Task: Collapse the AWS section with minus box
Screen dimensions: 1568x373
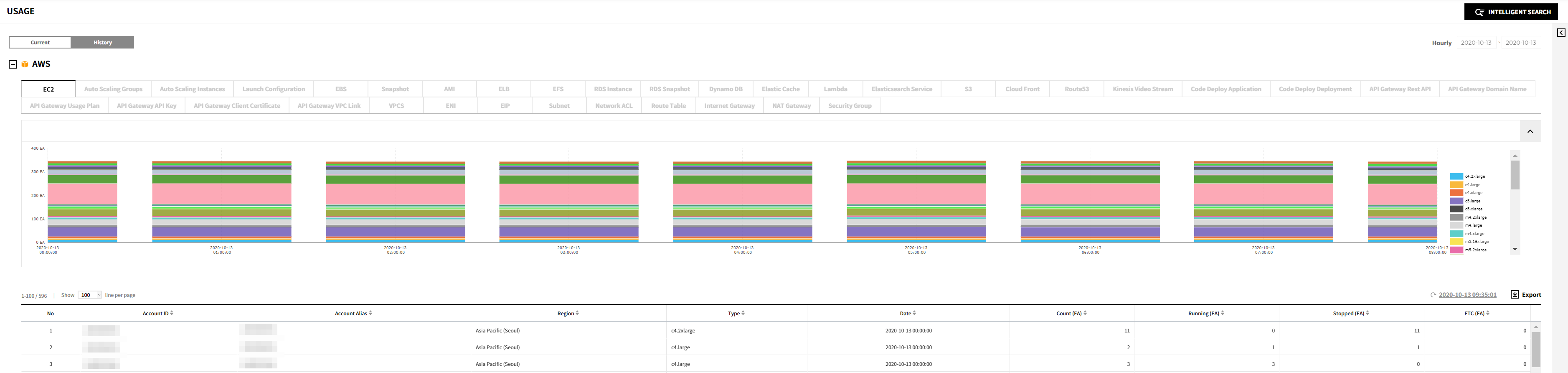Action: 13,64
